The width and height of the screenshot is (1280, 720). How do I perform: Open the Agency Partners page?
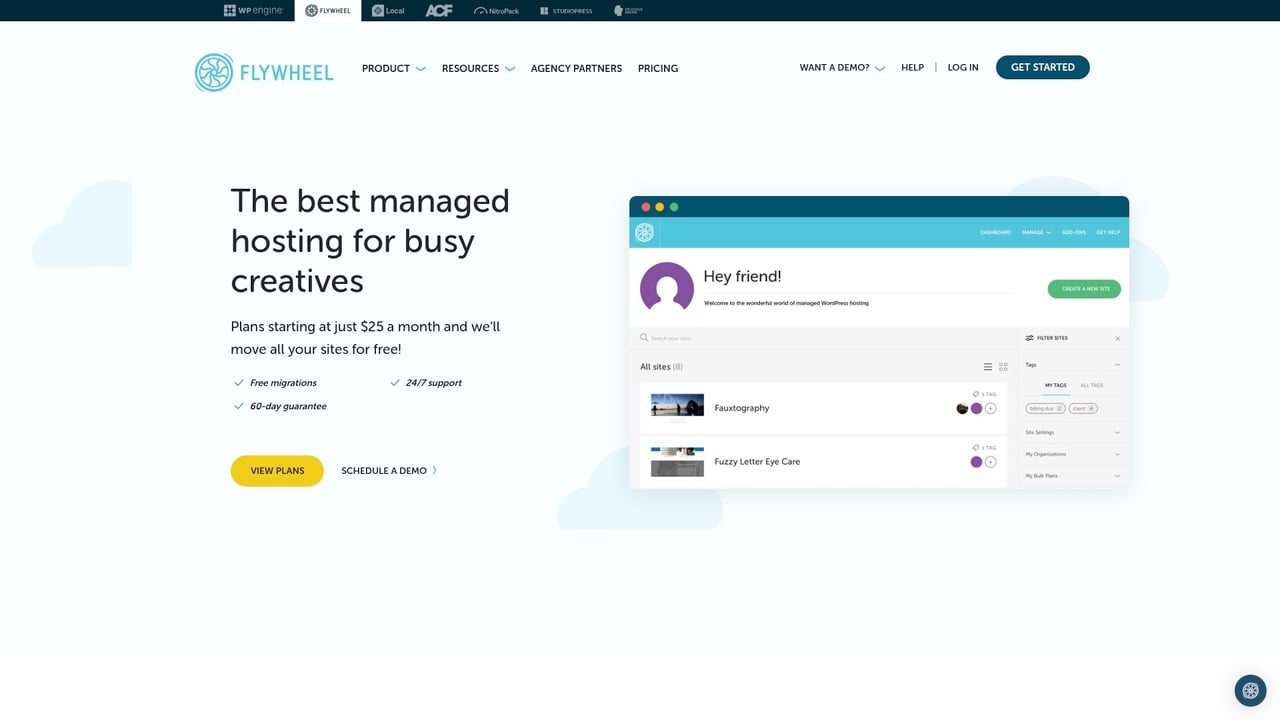576,68
